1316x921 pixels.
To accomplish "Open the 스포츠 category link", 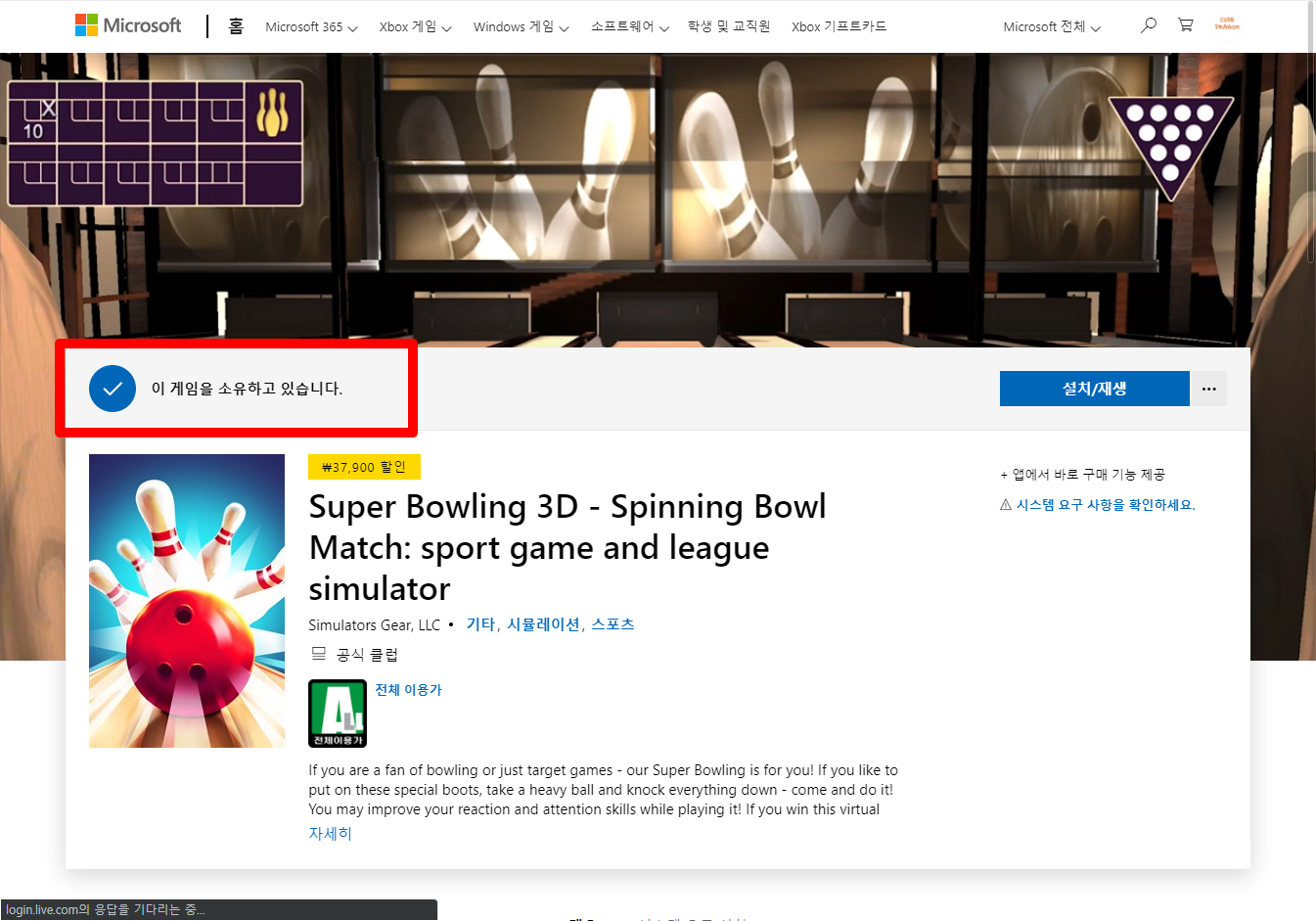I will (x=613, y=624).
